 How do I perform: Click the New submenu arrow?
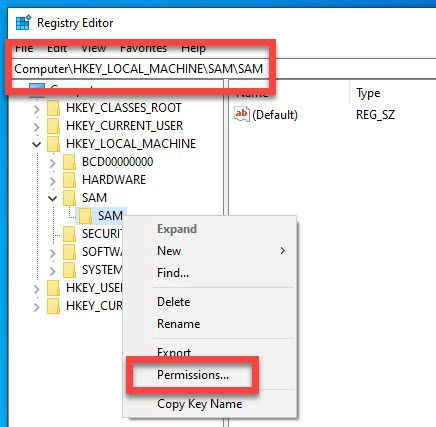(x=283, y=251)
